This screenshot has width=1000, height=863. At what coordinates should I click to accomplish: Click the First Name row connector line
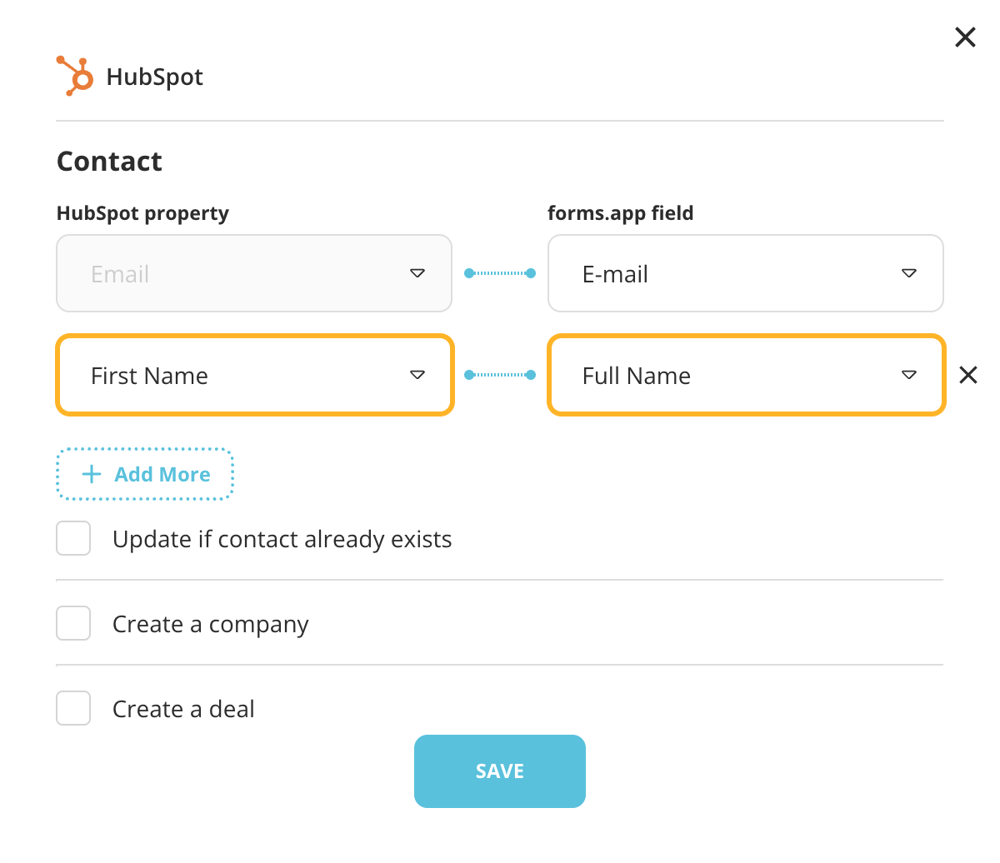(x=500, y=375)
